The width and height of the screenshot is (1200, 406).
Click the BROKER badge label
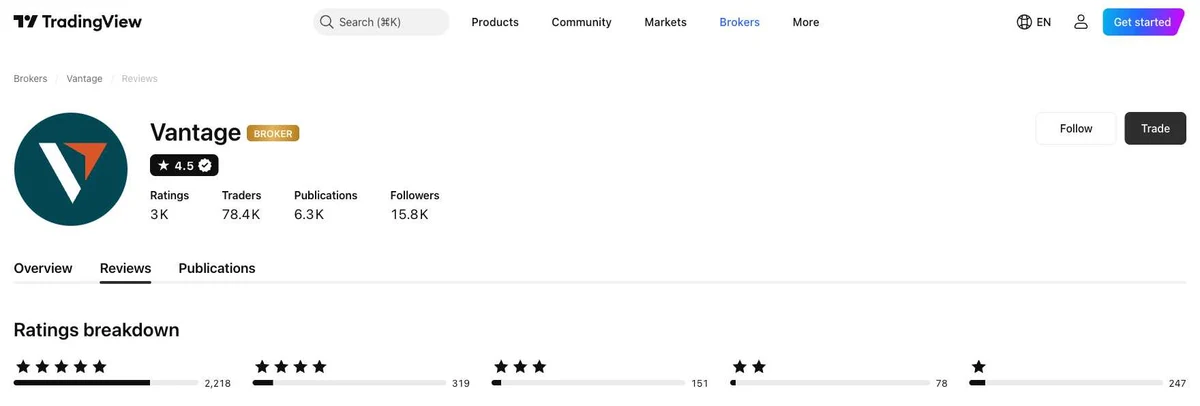coord(273,133)
